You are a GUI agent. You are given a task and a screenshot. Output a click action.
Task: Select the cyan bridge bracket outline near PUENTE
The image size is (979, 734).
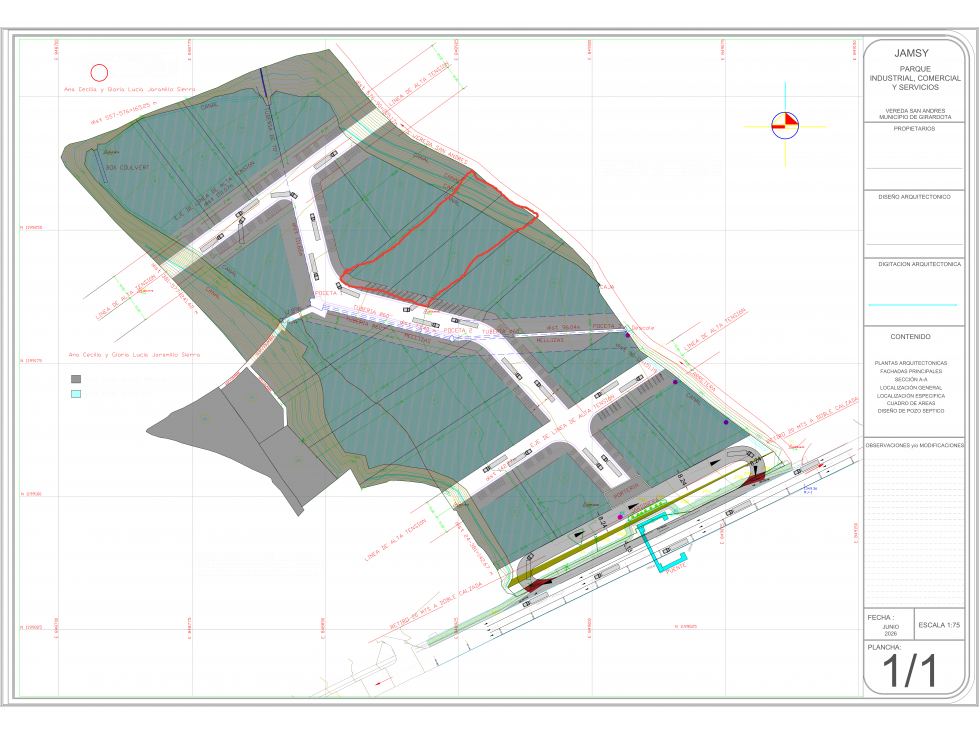(x=661, y=544)
